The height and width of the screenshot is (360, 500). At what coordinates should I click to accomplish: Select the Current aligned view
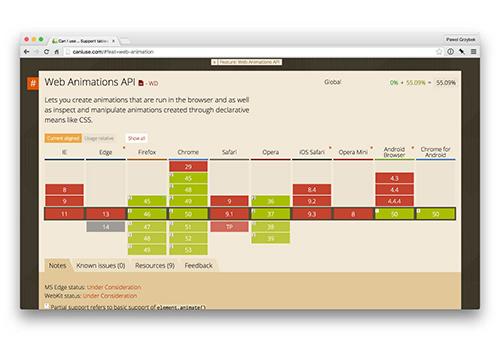(63, 138)
